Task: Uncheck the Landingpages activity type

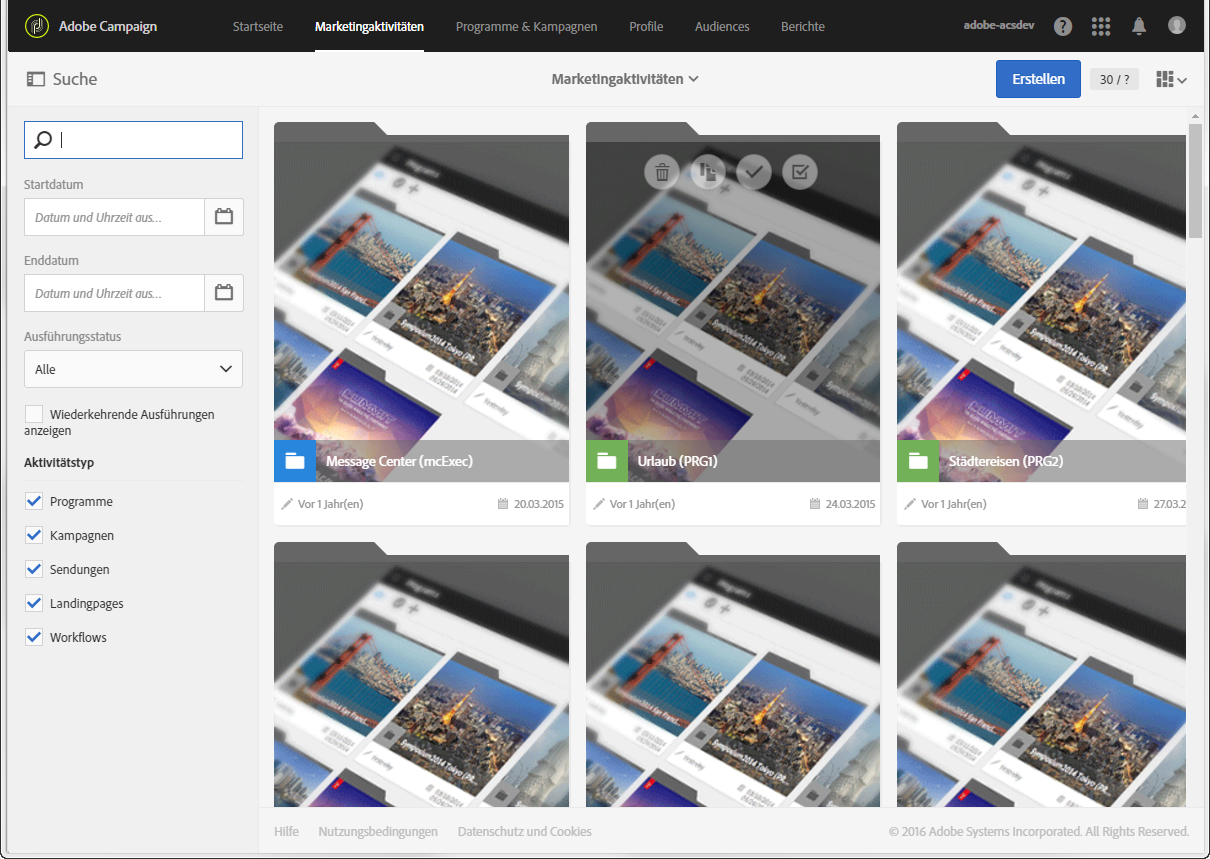Action: point(34,604)
